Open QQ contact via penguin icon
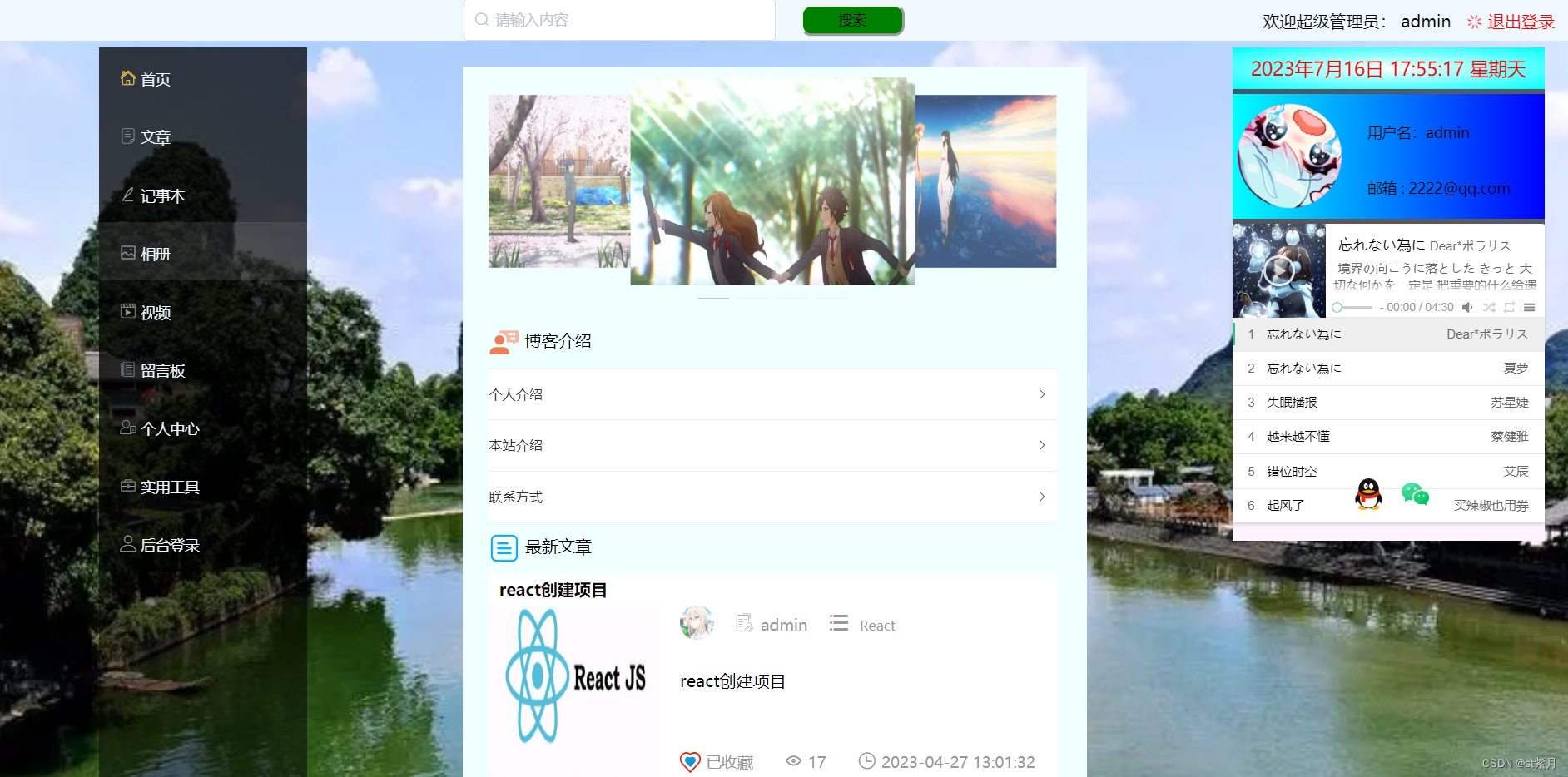The image size is (1568, 777). click(1368, 493)
